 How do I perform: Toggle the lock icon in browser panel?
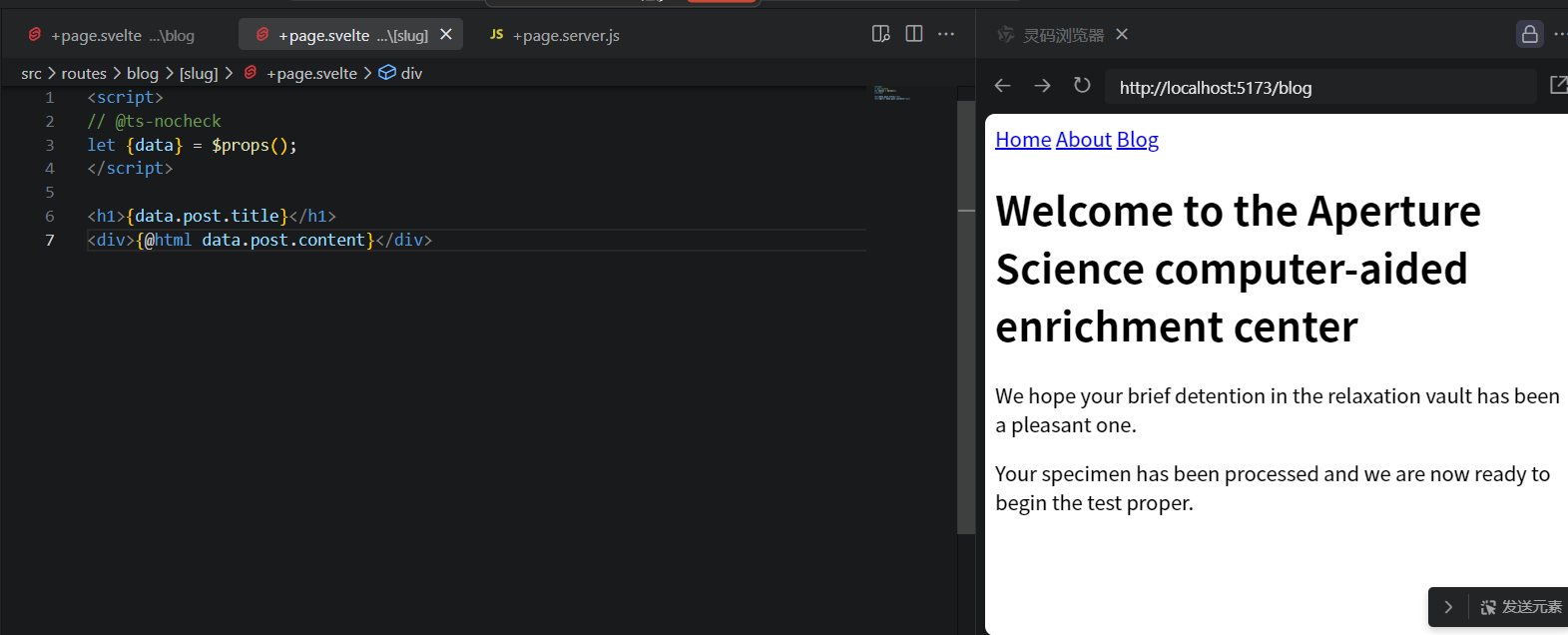tap(1529, 34)
